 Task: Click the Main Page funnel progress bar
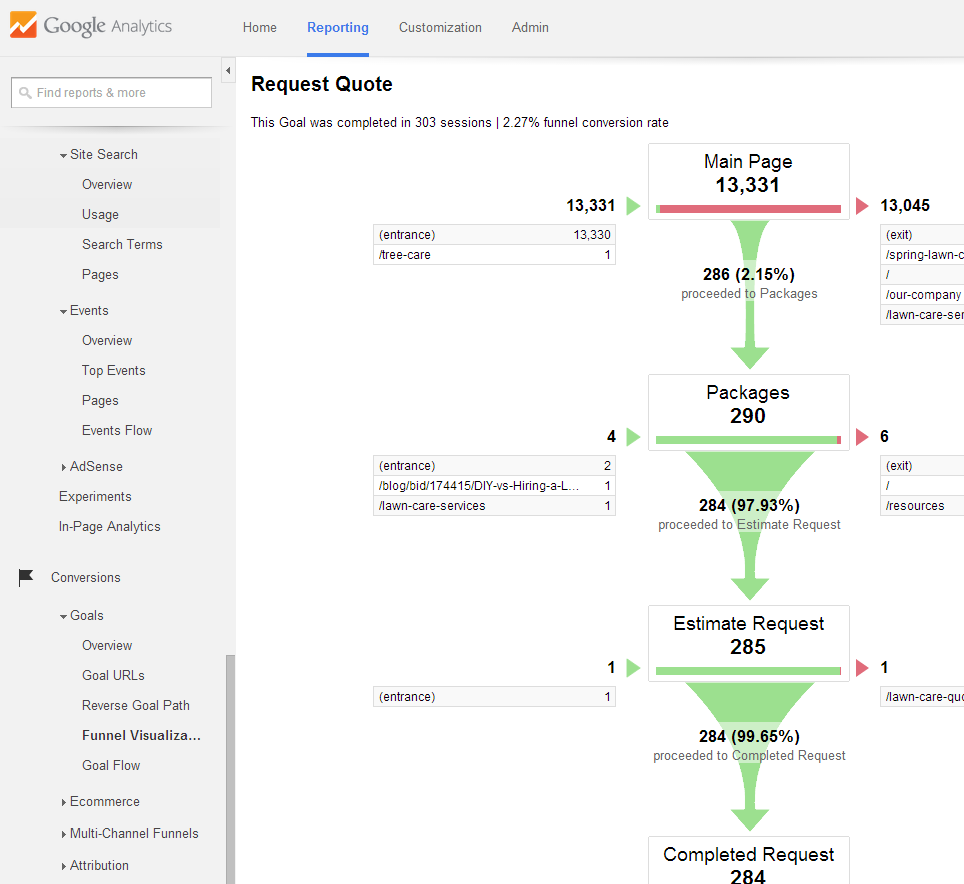748,209
